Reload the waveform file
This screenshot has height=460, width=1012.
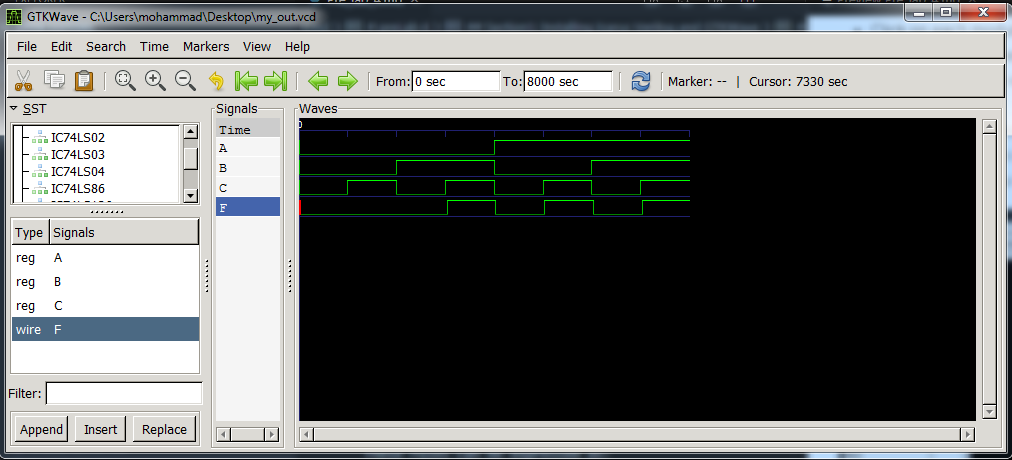pos(641,81)
